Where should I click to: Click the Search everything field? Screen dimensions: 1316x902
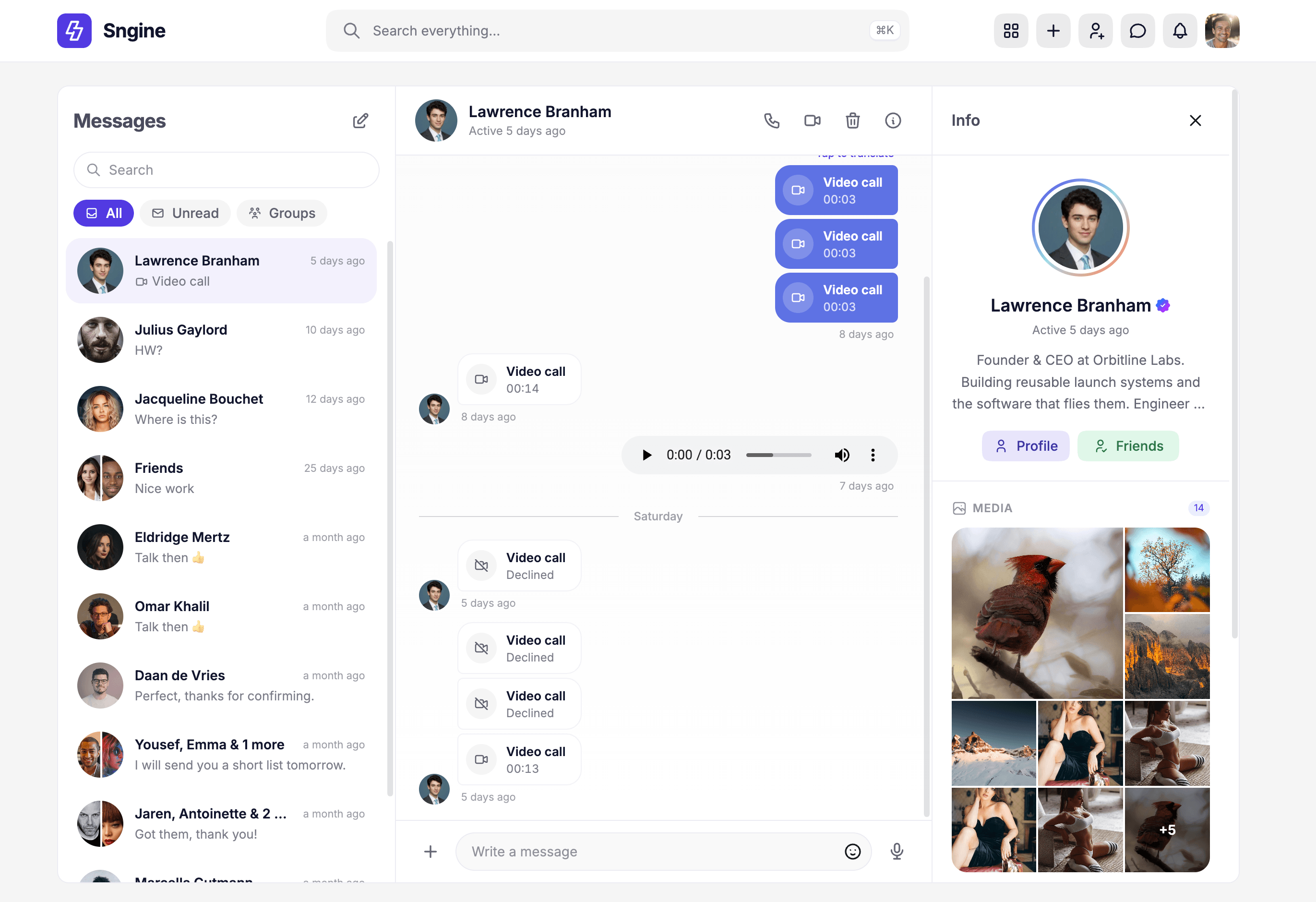(x=617, y=31)
